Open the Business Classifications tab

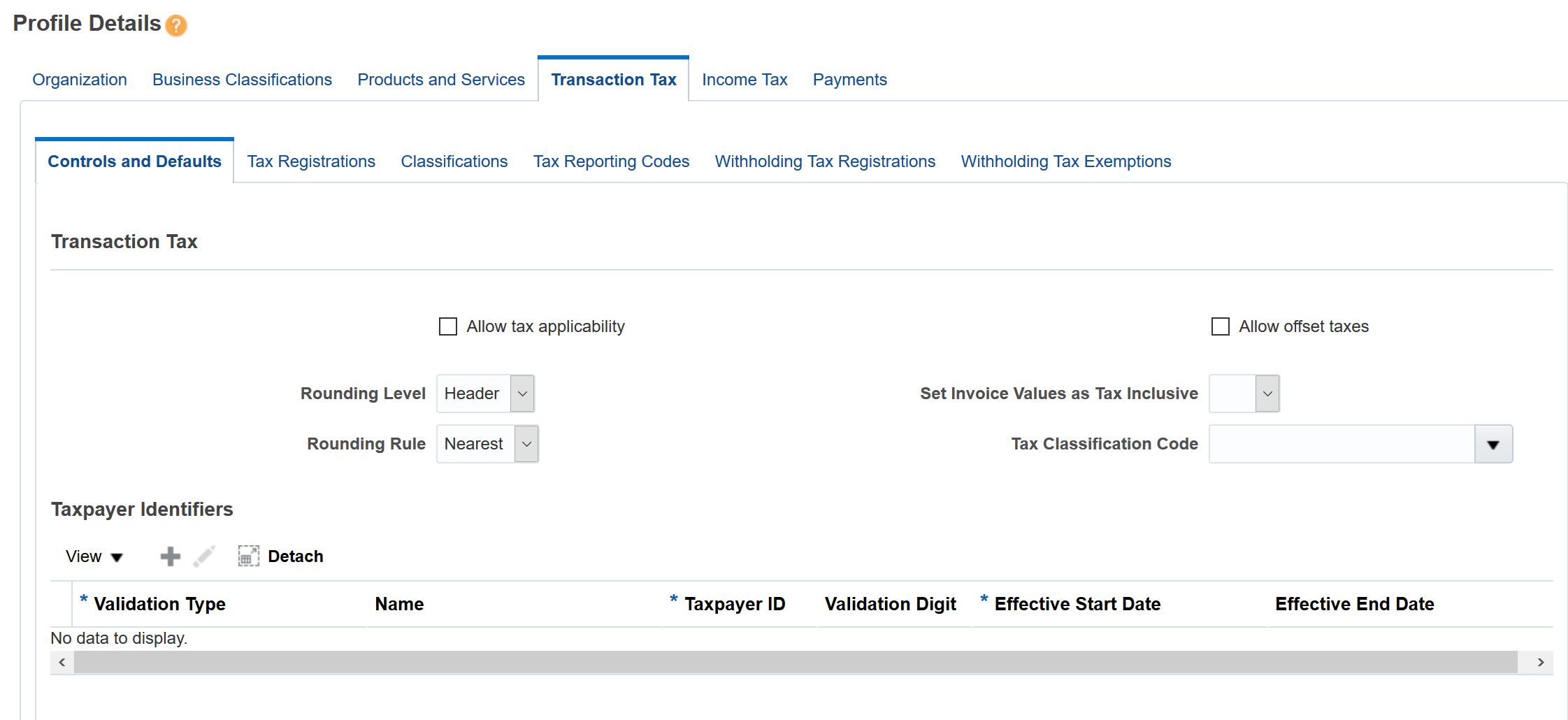242,80
